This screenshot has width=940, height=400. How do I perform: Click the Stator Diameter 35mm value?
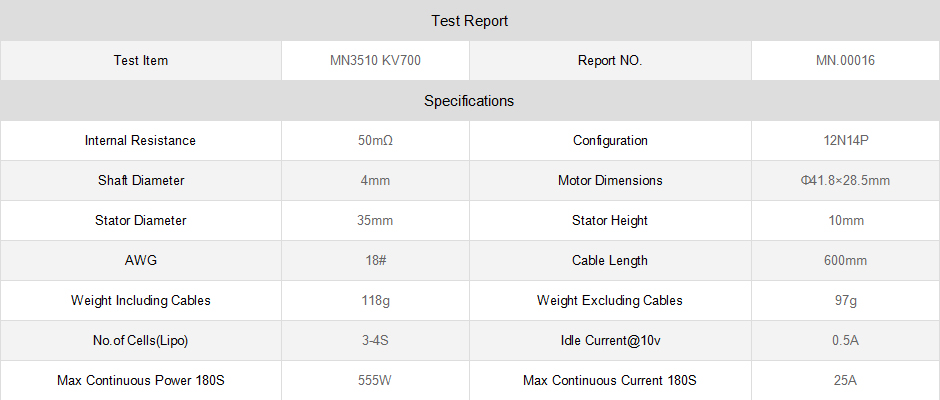pos(375,221)
